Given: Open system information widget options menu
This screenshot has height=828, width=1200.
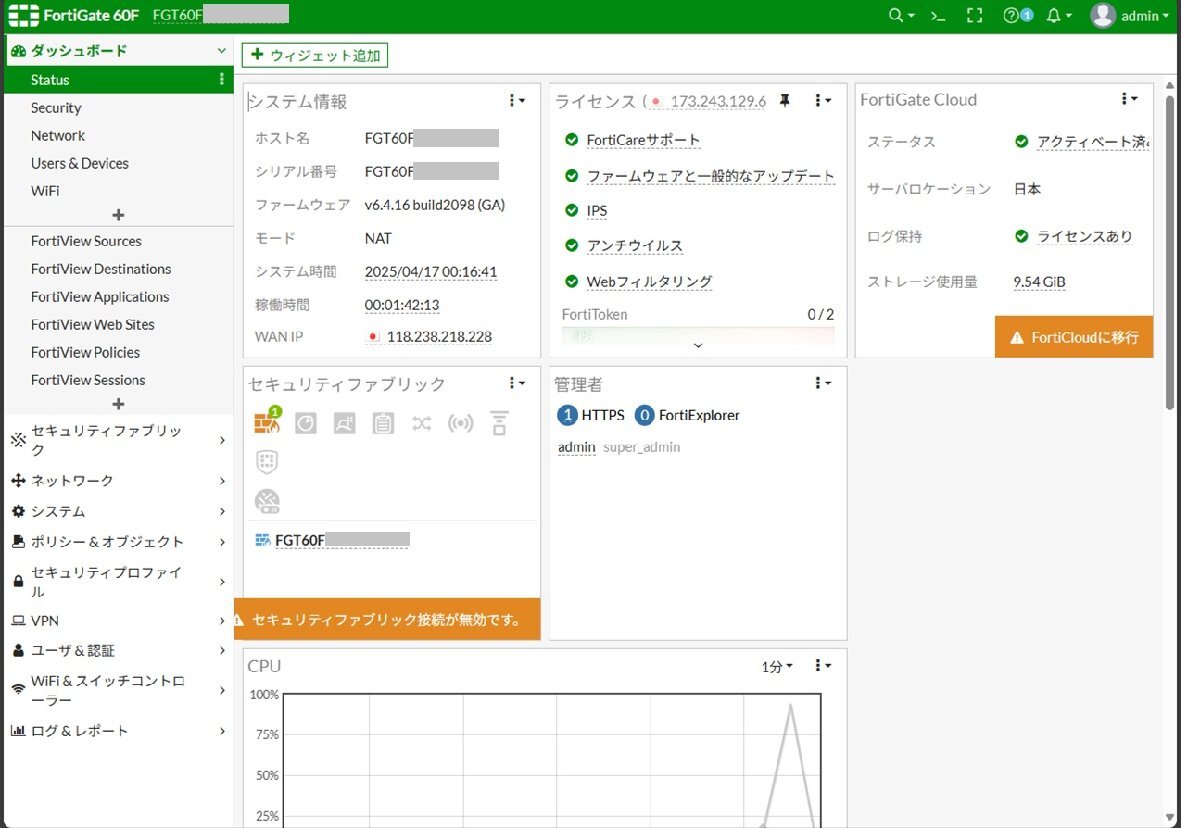Looking at the screenshot, I should pos(516,100).
